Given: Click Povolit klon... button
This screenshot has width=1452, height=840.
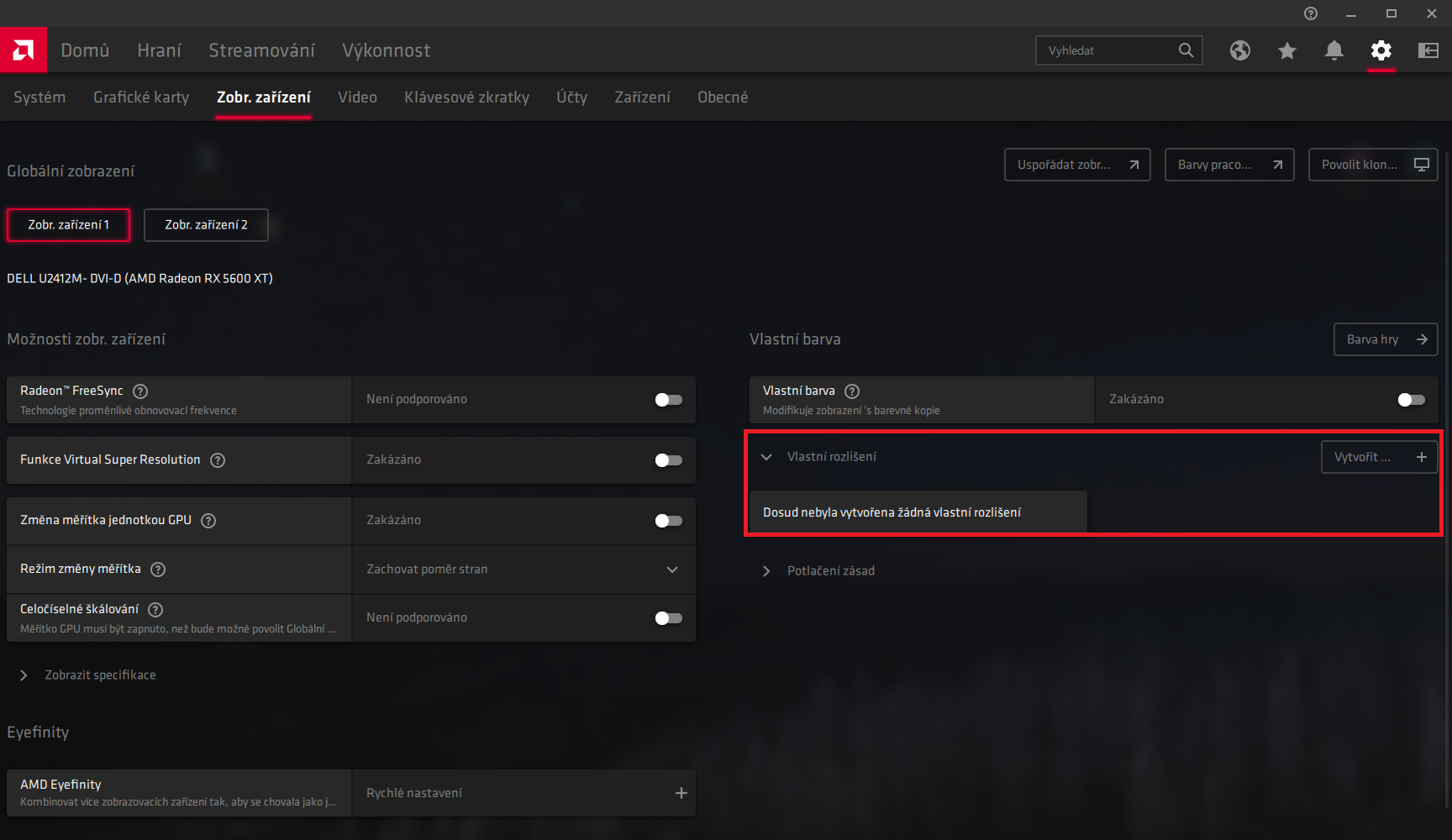Looking at the screenshot, I should pyautogui.click(x=1373, y=165).
